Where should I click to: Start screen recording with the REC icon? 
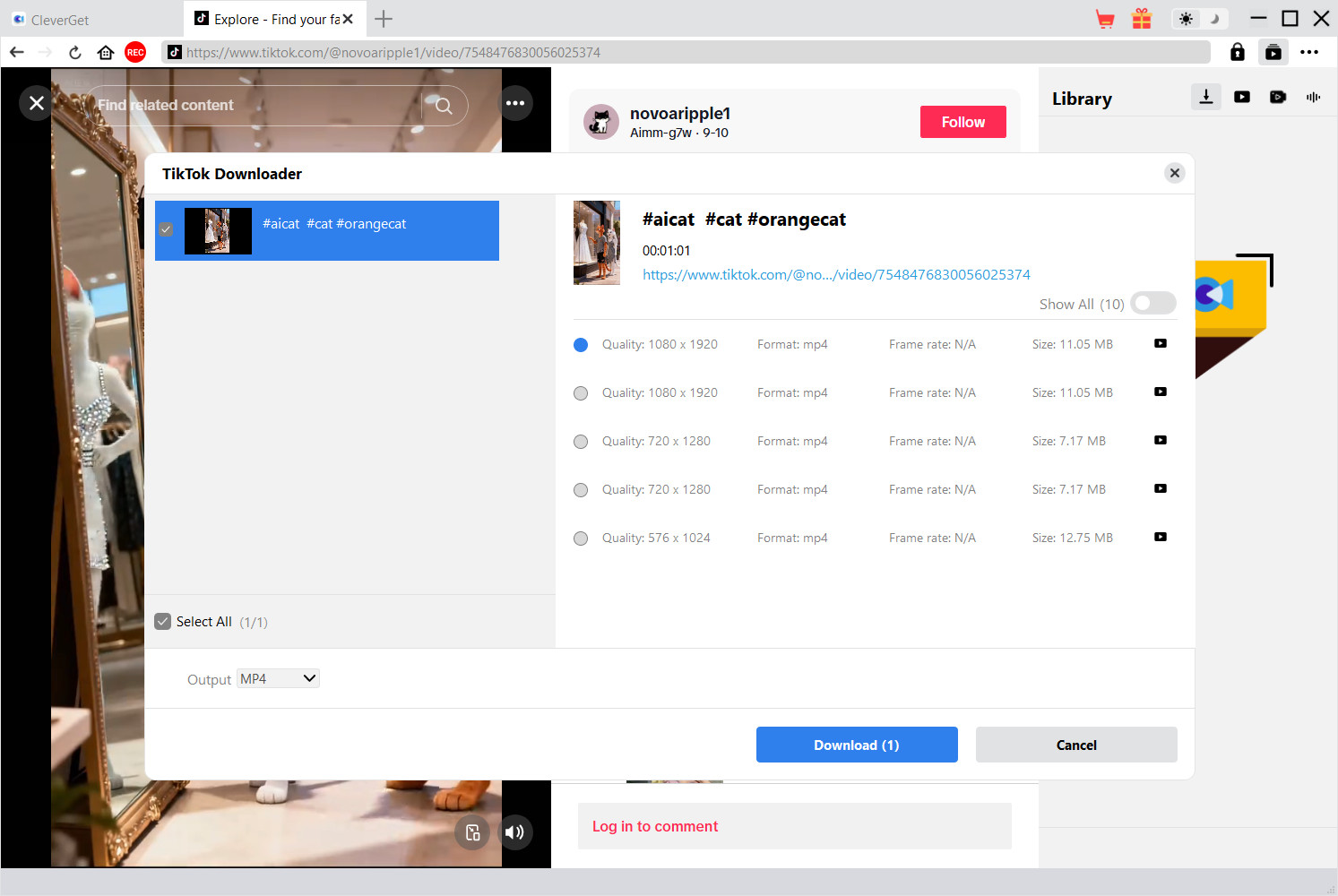click(x=135, y=52)
